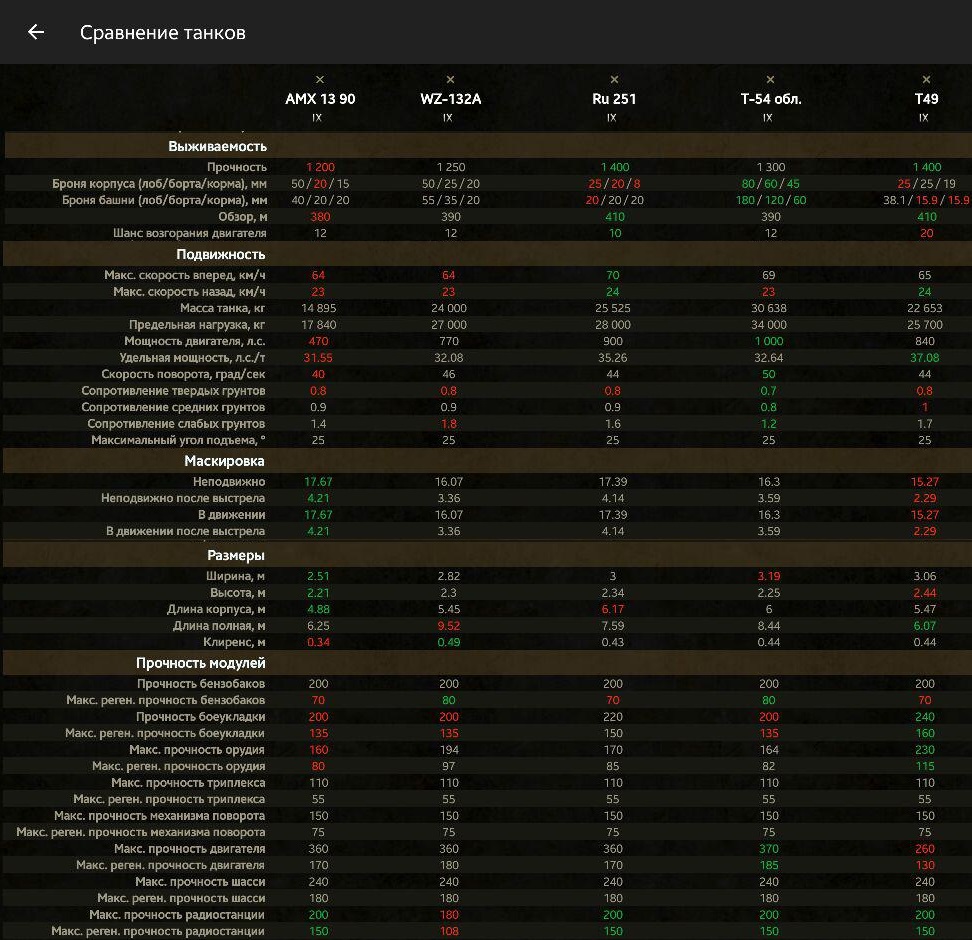Click Макс. прочность двигателя label

point(189,848)
